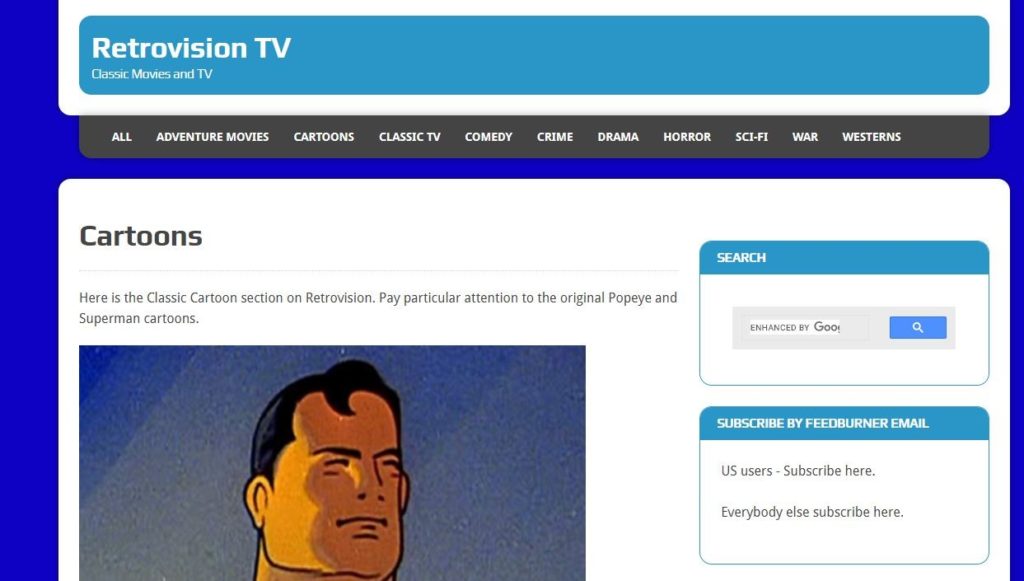This screenshot has width=1024, height=581.
Task: Click the Retrovision TV site title
Action: coord(191,48)
